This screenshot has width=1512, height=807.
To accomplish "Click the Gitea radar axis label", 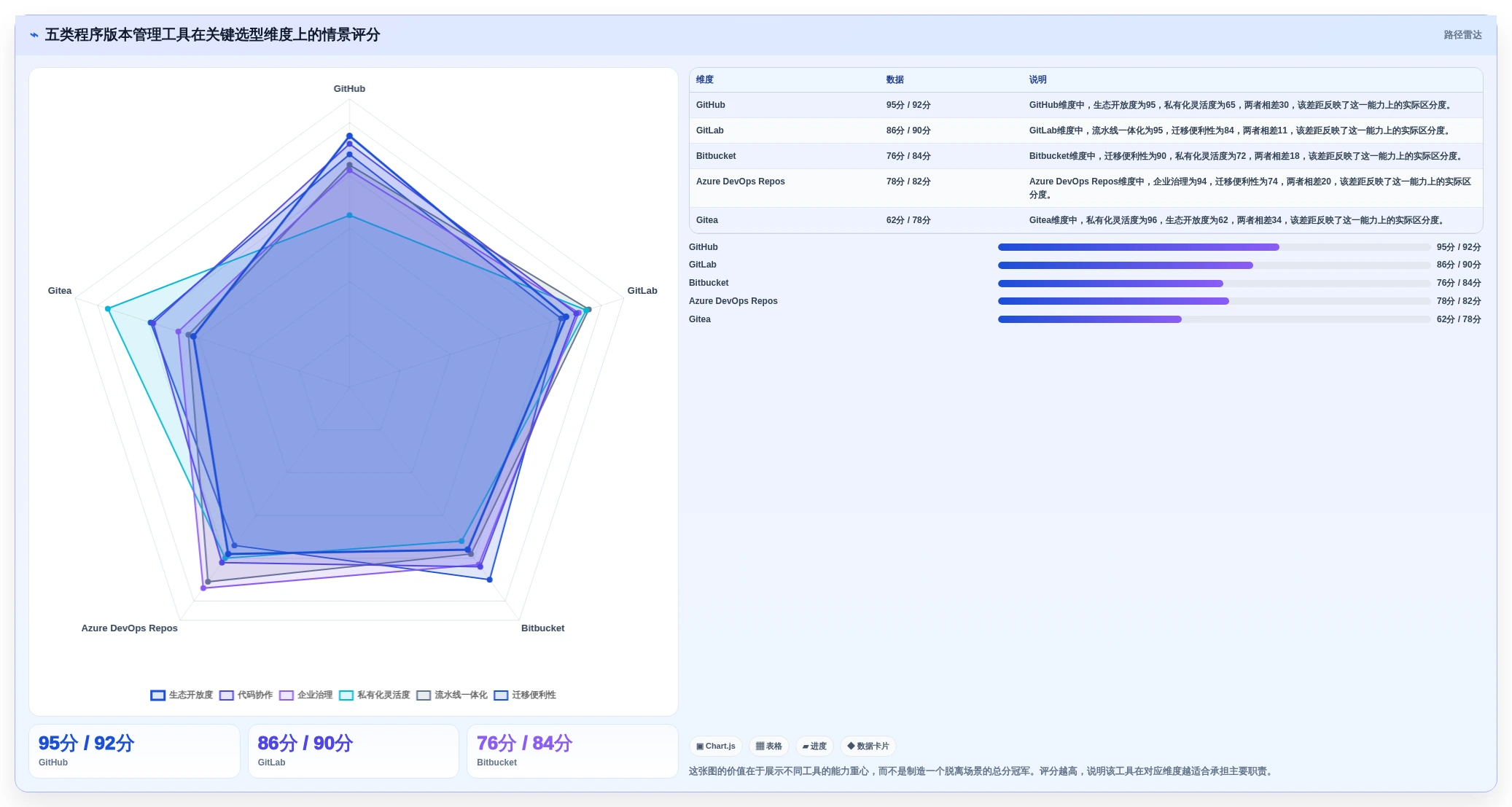I will pos(60,291).
